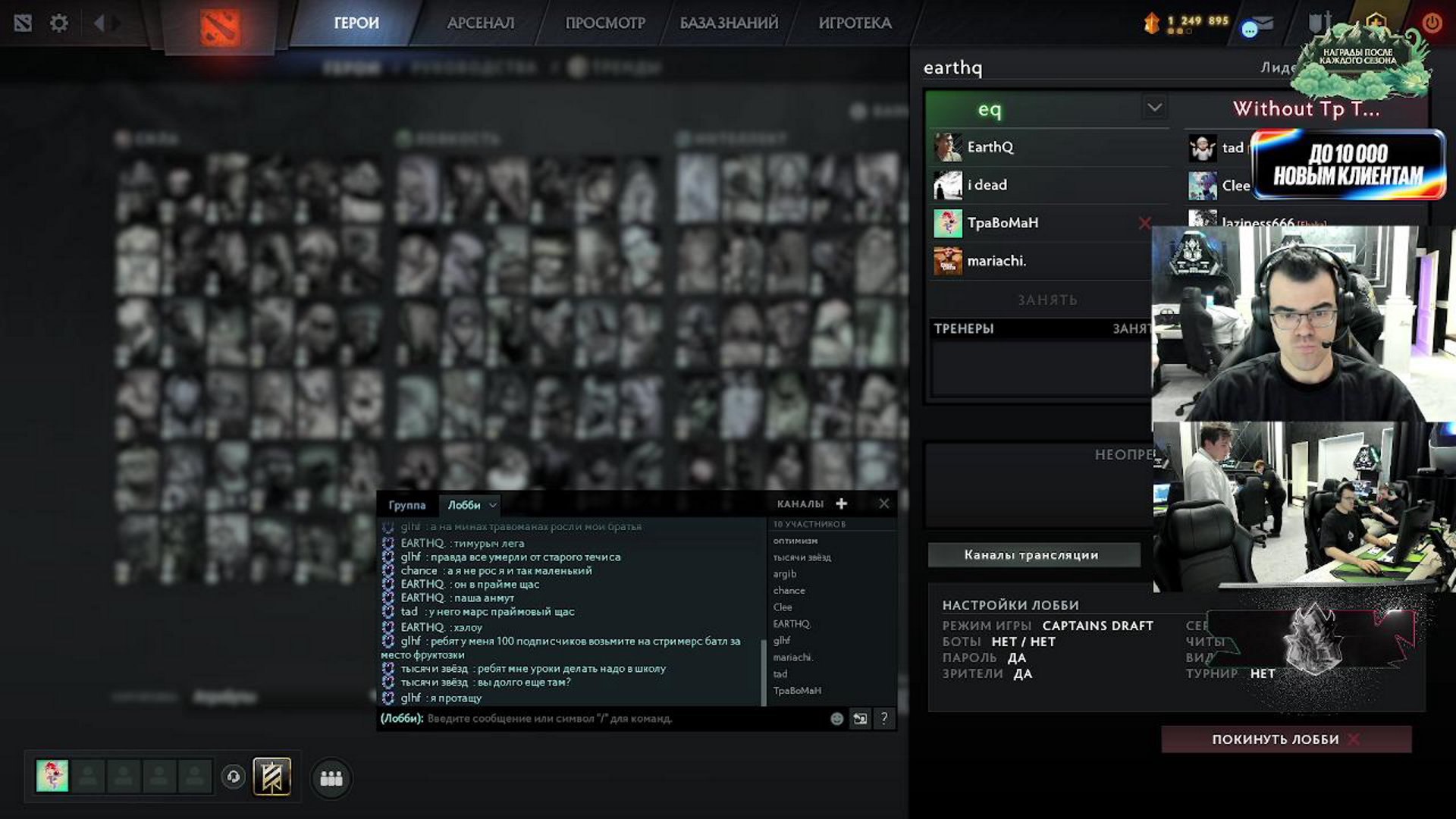1456x819 pixels.
Task: Open the Лобби chat tab dropdown
Action: pyautogui.click(x=493, y=505)
